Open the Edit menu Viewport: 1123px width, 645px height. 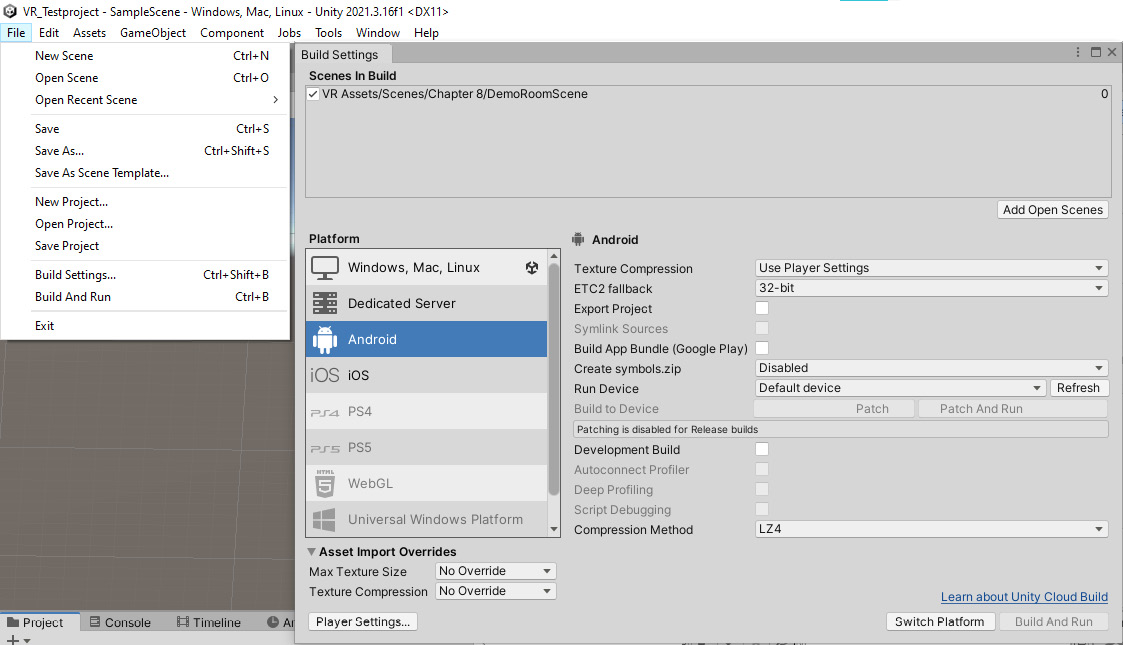coord(49,32)
